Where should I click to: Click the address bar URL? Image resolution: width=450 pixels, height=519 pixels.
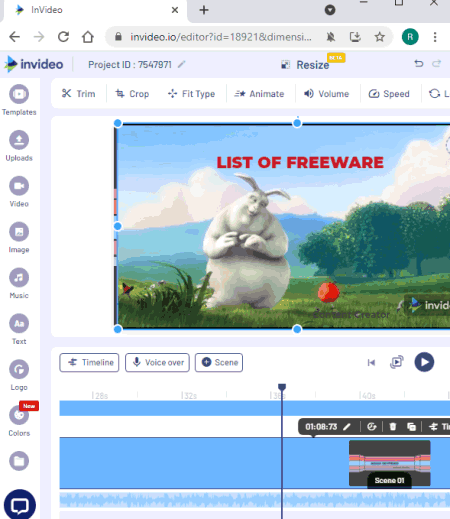(x=221, y=37)
